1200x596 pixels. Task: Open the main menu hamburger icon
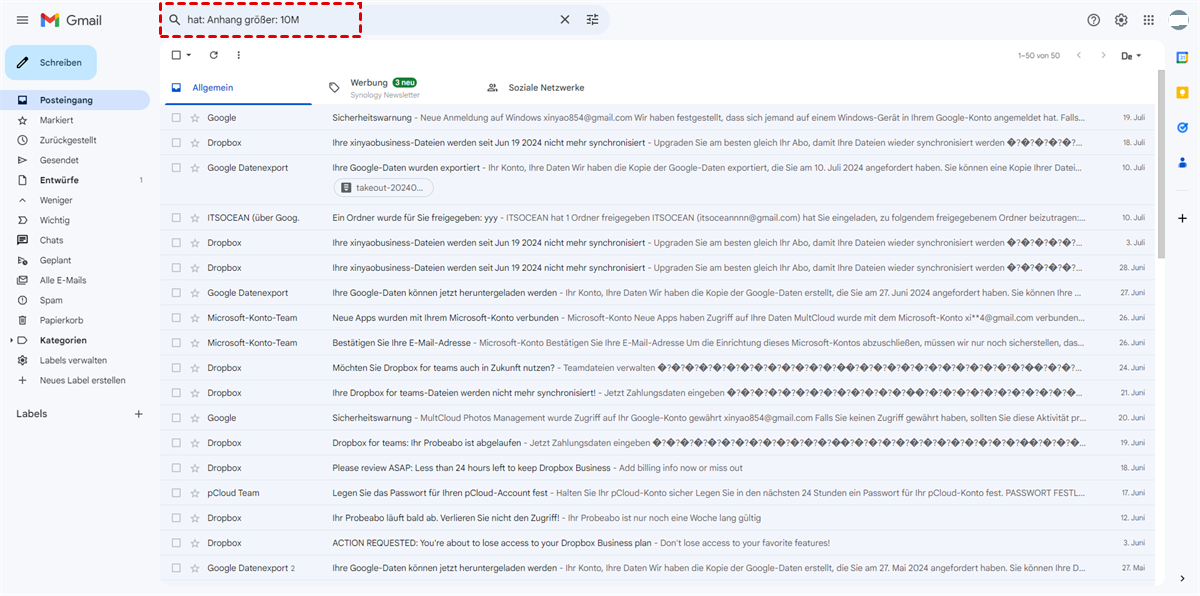22,20
